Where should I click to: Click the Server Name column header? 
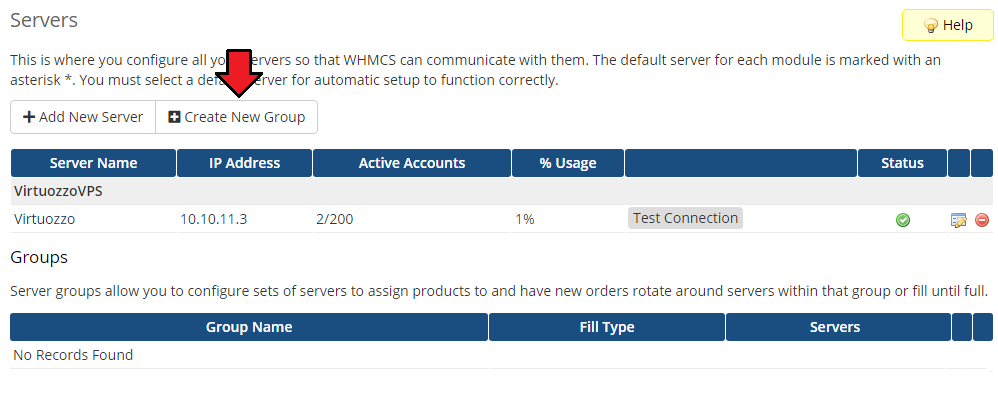94,163
